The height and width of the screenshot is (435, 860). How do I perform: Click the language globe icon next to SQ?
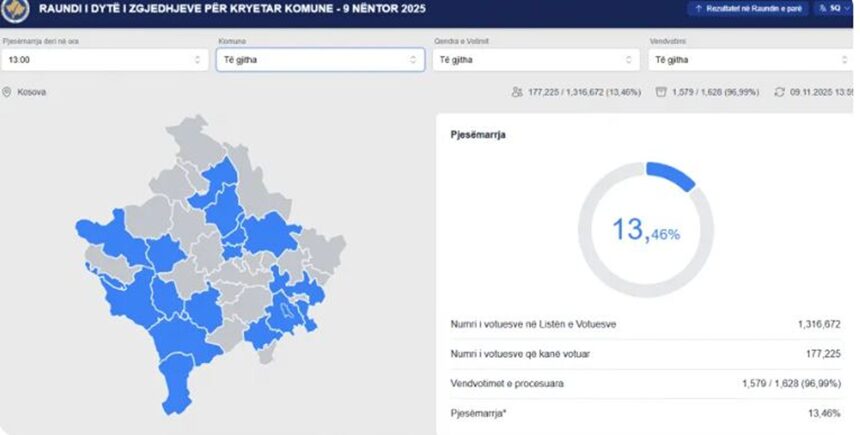(822, 8)
